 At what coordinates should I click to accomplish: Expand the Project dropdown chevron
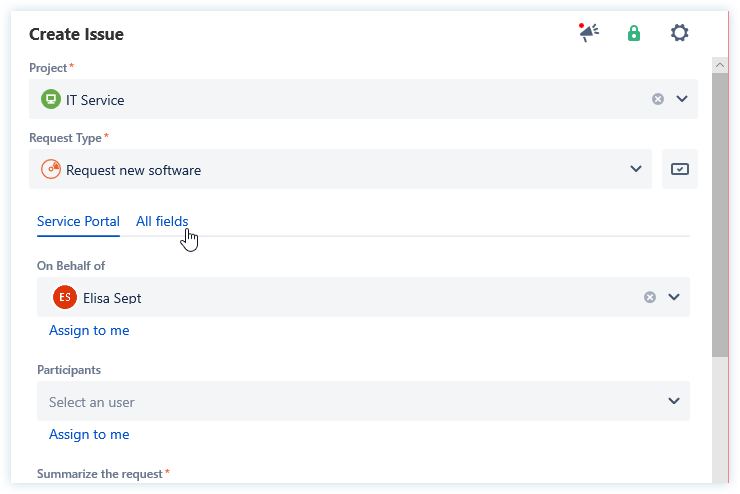pyautogui.click(x=682, y=99)
